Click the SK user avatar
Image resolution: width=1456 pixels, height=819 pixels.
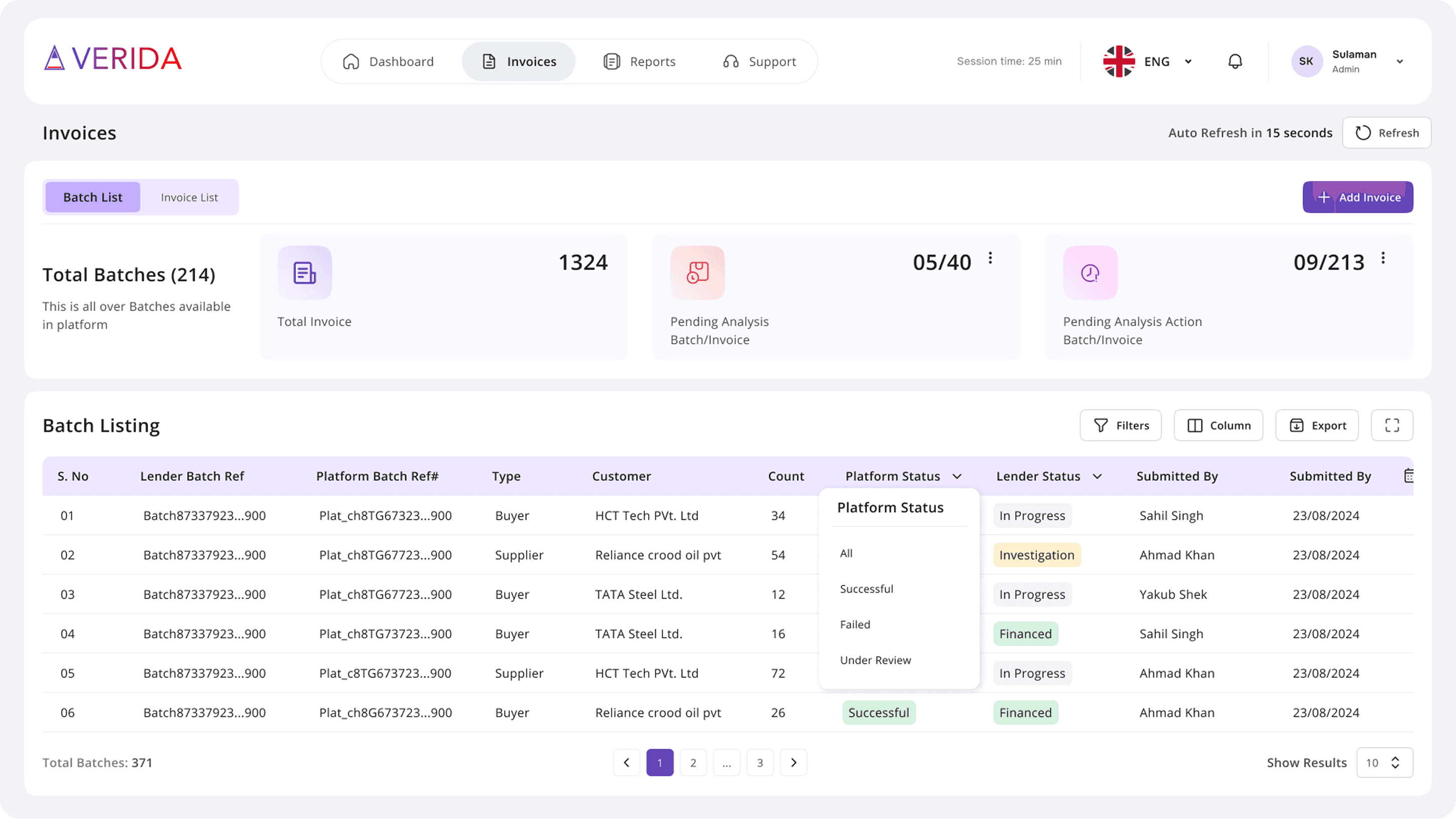(x=1306, y=61)
